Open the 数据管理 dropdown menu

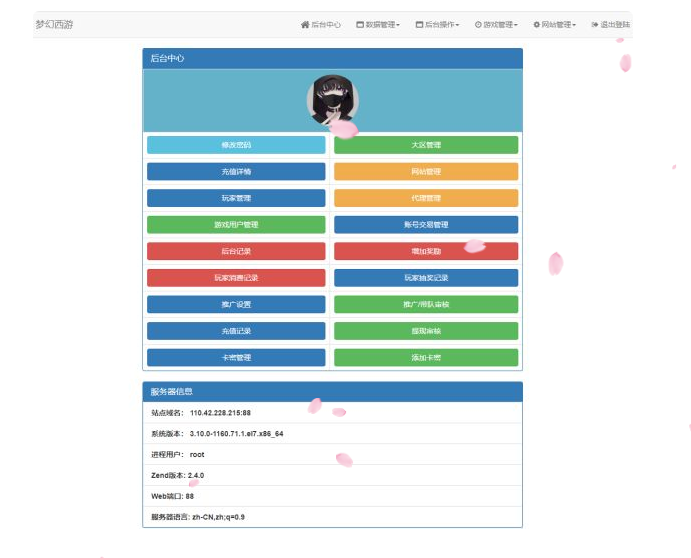point(378,24)
